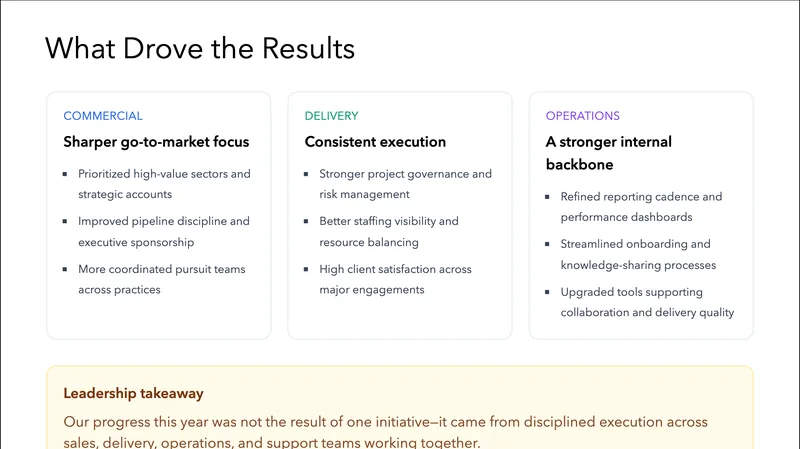This screenshot has height=449, width=800.
Task: Click the square bullet marker beside Refined reporting
Action: pyautogui.click(x=547, y=197)
